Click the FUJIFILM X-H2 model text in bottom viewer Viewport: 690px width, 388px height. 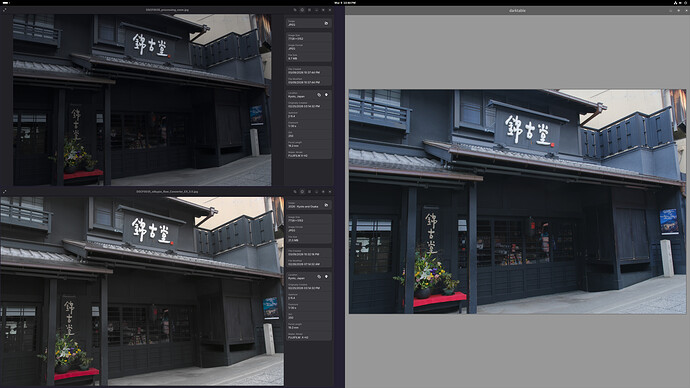point(298,338)
